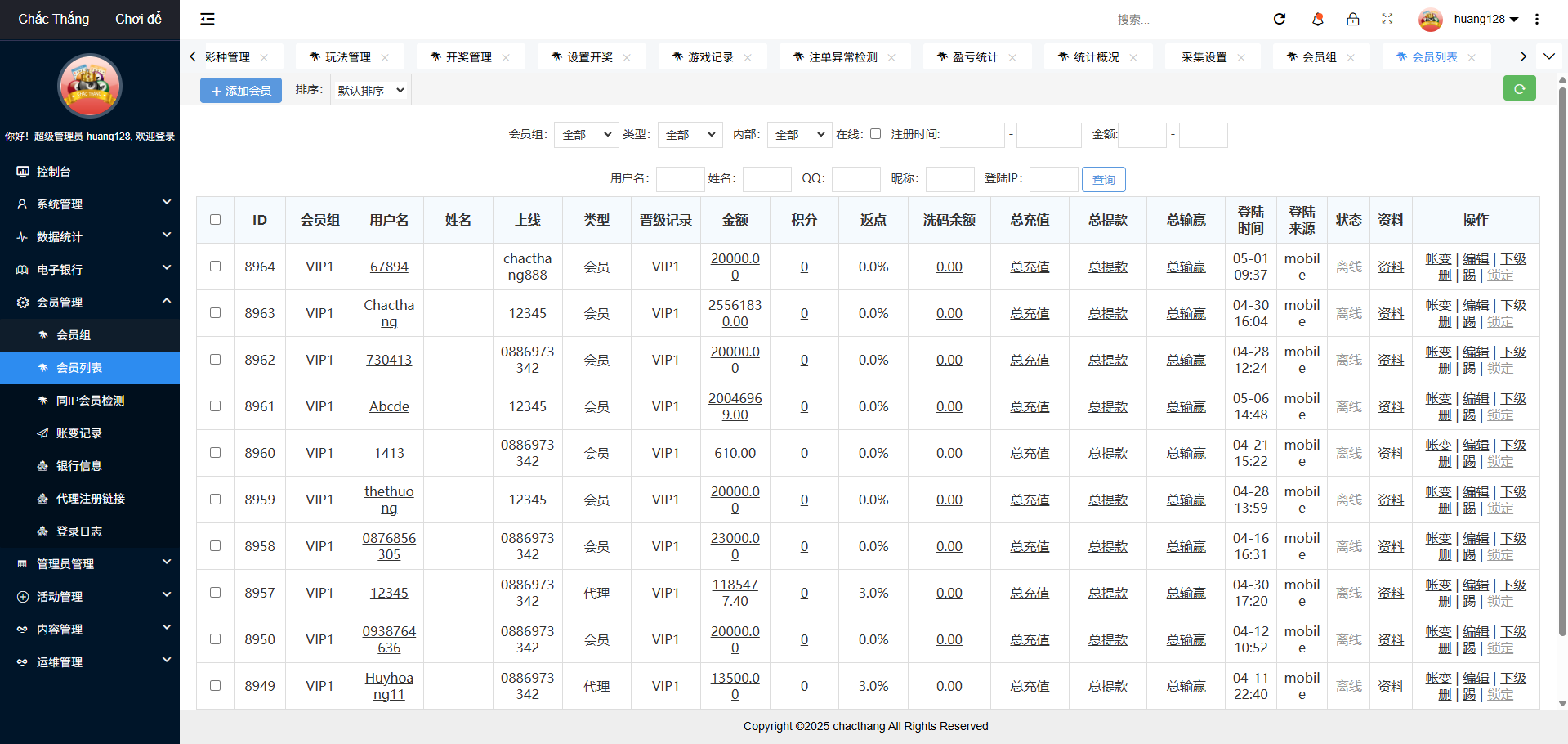The image size is (1568, 744).
Task: Click the sidebar collapse hamburger icon
Action: point(208,19)
